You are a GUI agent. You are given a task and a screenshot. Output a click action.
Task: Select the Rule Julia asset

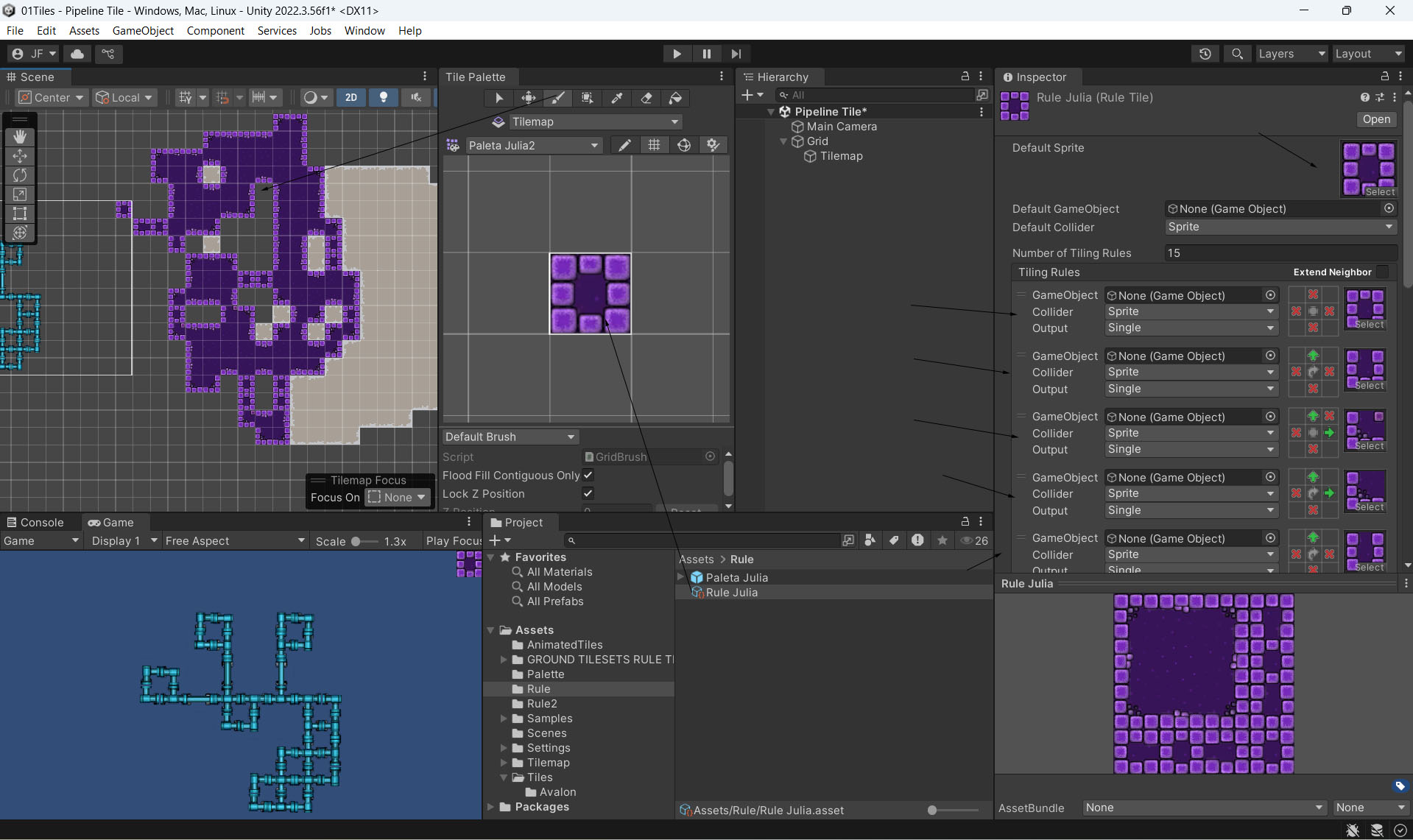point(731,593)
